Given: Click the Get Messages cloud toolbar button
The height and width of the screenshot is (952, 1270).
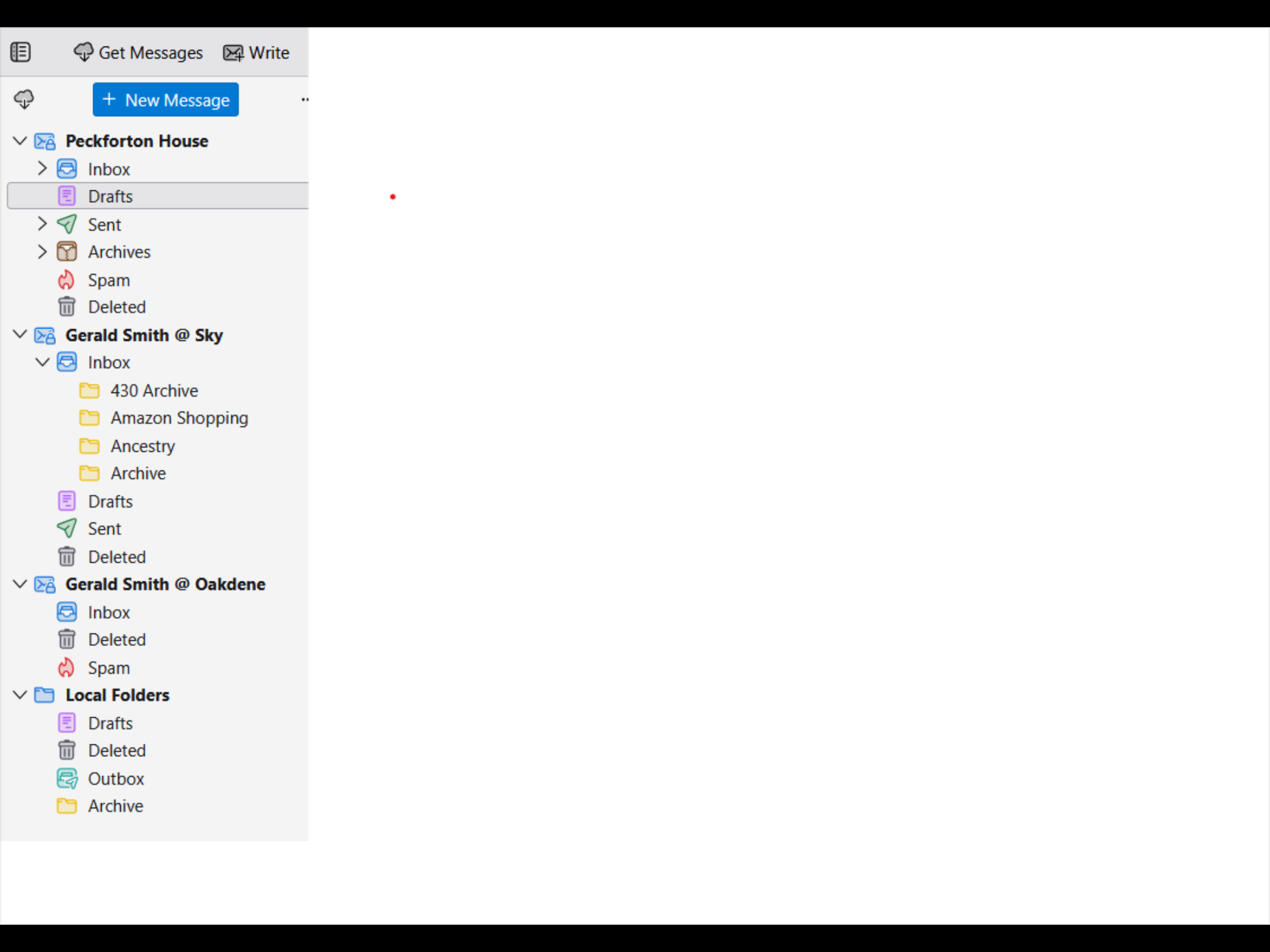Looking at the screenshot, I should coord(138,53).
